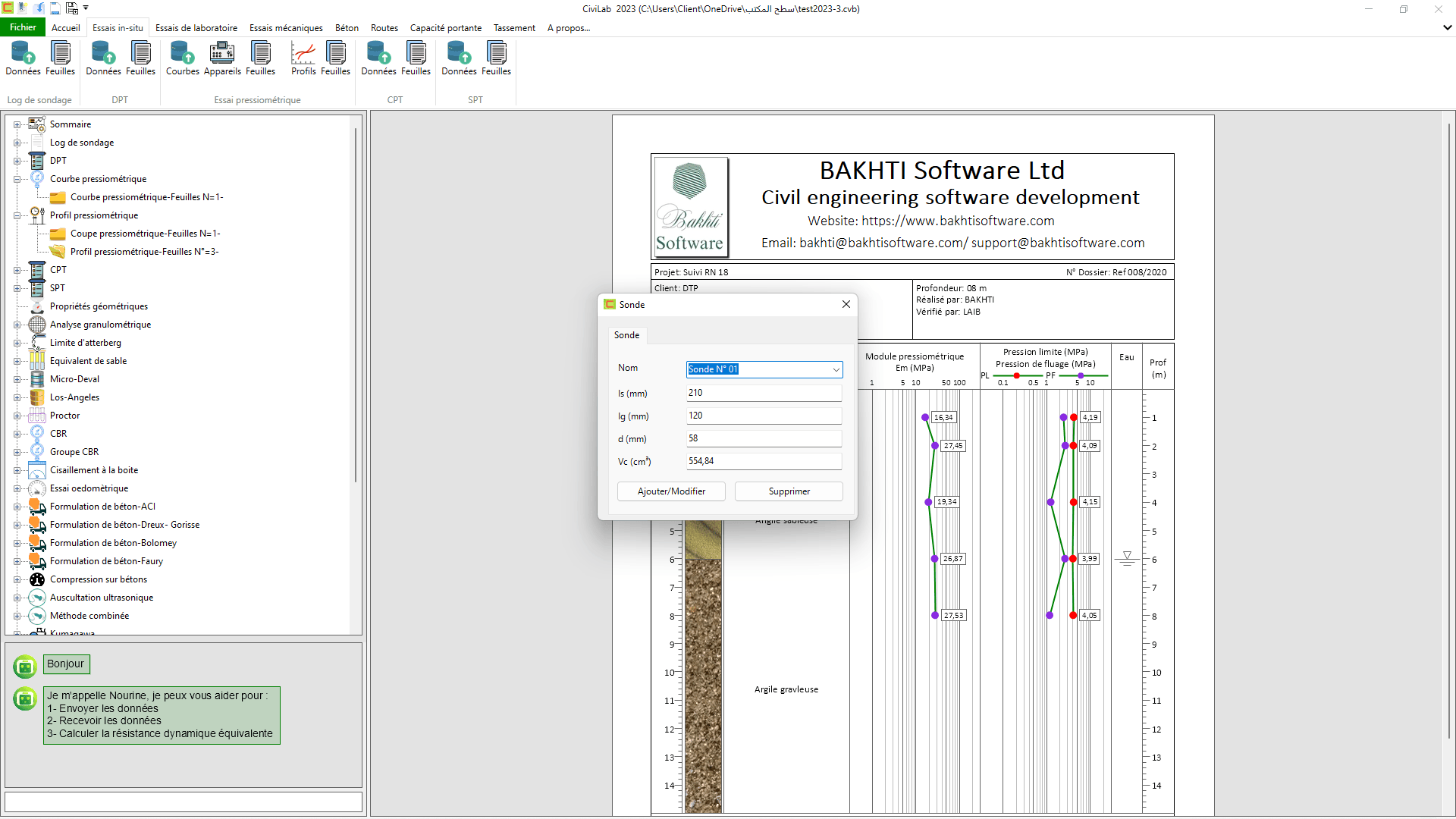Expand the CPT tree node
This screenshot has width=1456, height=819.
pos(17,270)
